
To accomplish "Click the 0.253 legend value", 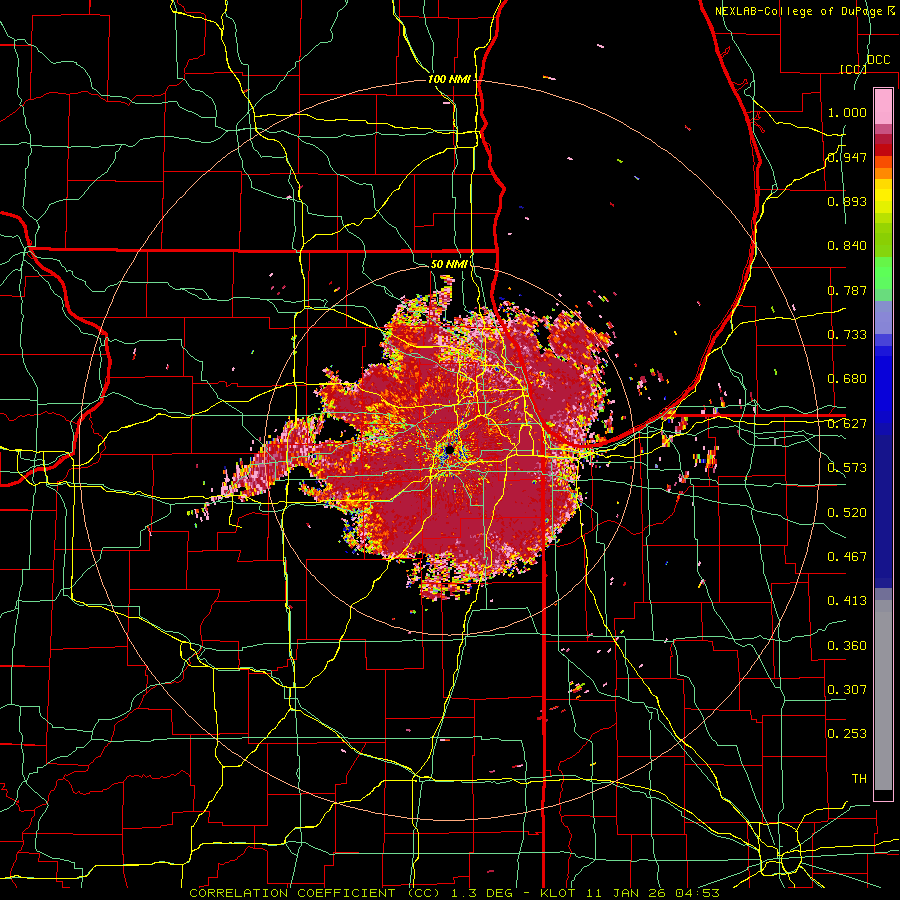I will [x=847, y=734].
